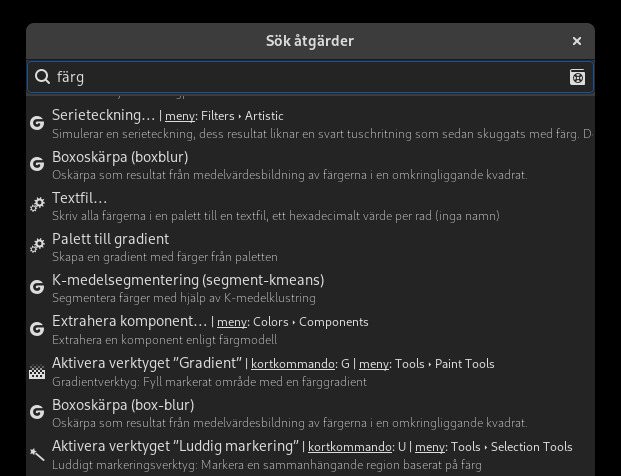Activate Aktivera verktyget "Luddig markering" entry
This screenshot has height=476, width=621.
click(310, 455)
